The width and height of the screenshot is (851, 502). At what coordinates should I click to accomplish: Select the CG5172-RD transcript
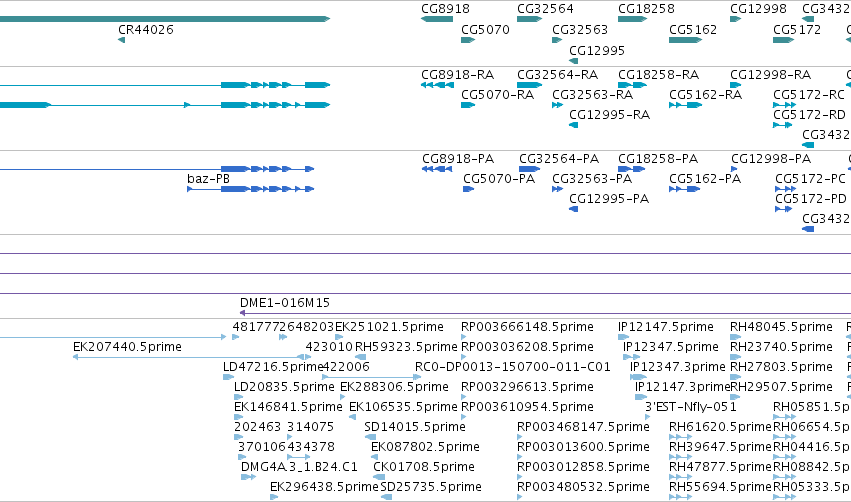coord(783,125)
